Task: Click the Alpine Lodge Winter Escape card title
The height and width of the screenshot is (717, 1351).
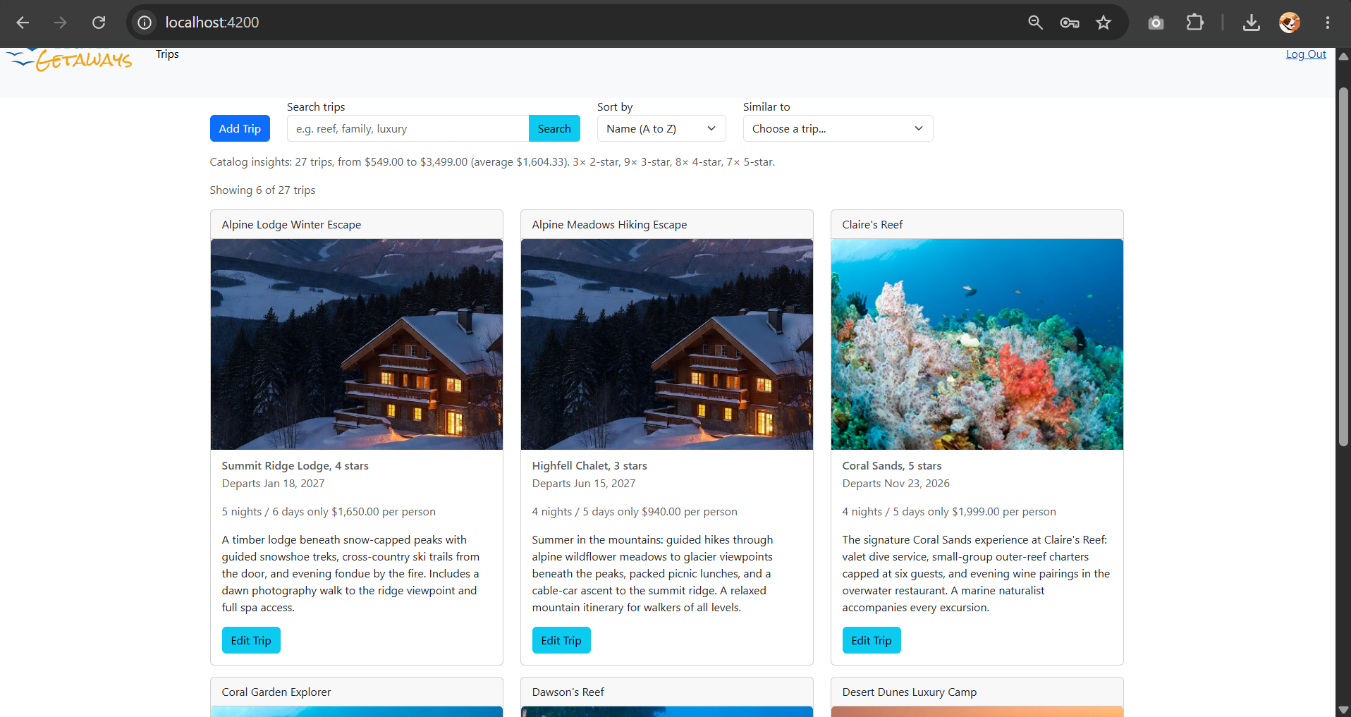Action: point(291,225)
